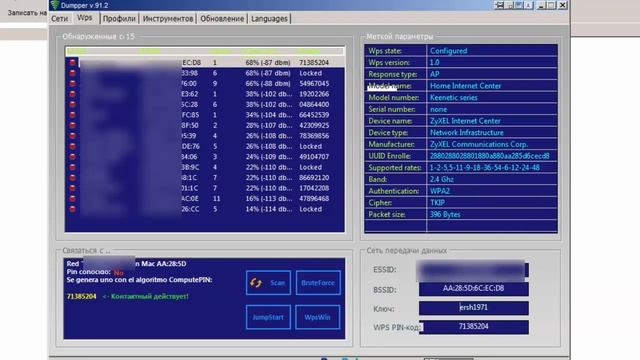Screen dimensions: 640x360
Task: Select PIN 17042208 in network list
Action: pyautogui.click(x=314, y=188)
